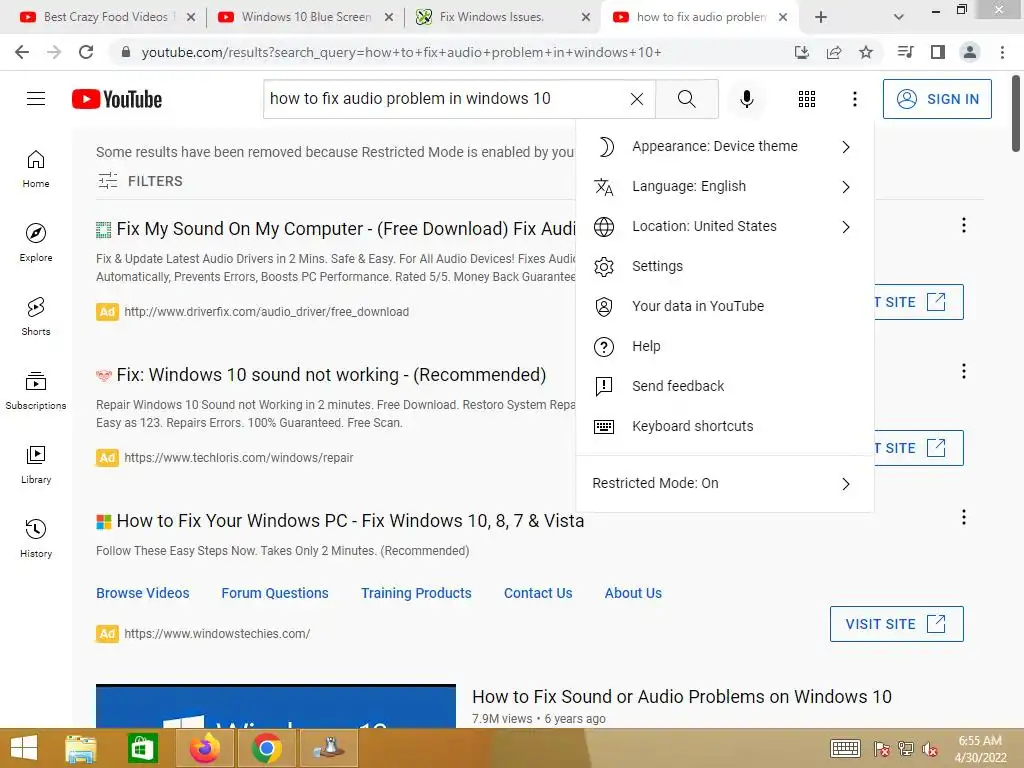Launch Firefox from the taskbar
1024x768 pixels.
[205, 748]
